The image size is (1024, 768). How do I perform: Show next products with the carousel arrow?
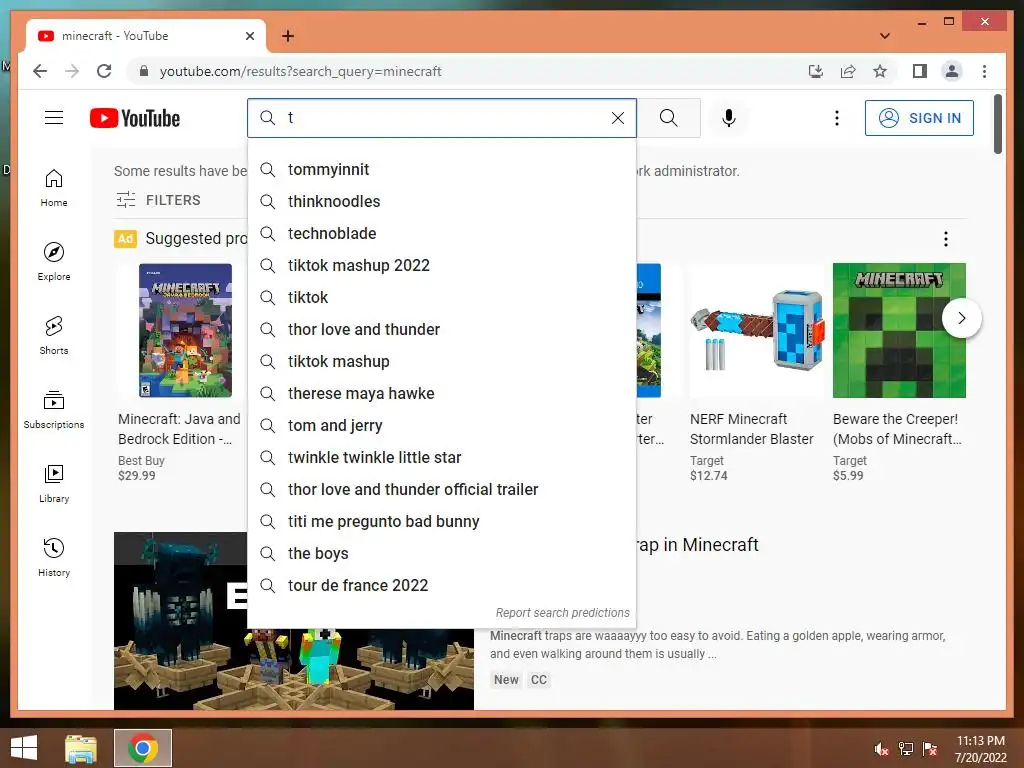tap(961, 318)
